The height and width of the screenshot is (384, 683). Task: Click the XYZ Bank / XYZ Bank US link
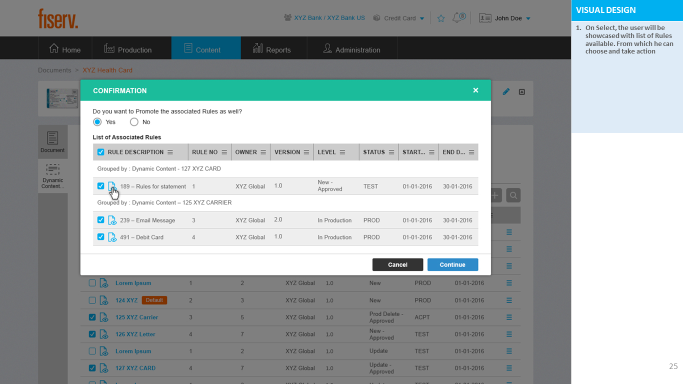[x=329, y=18]
